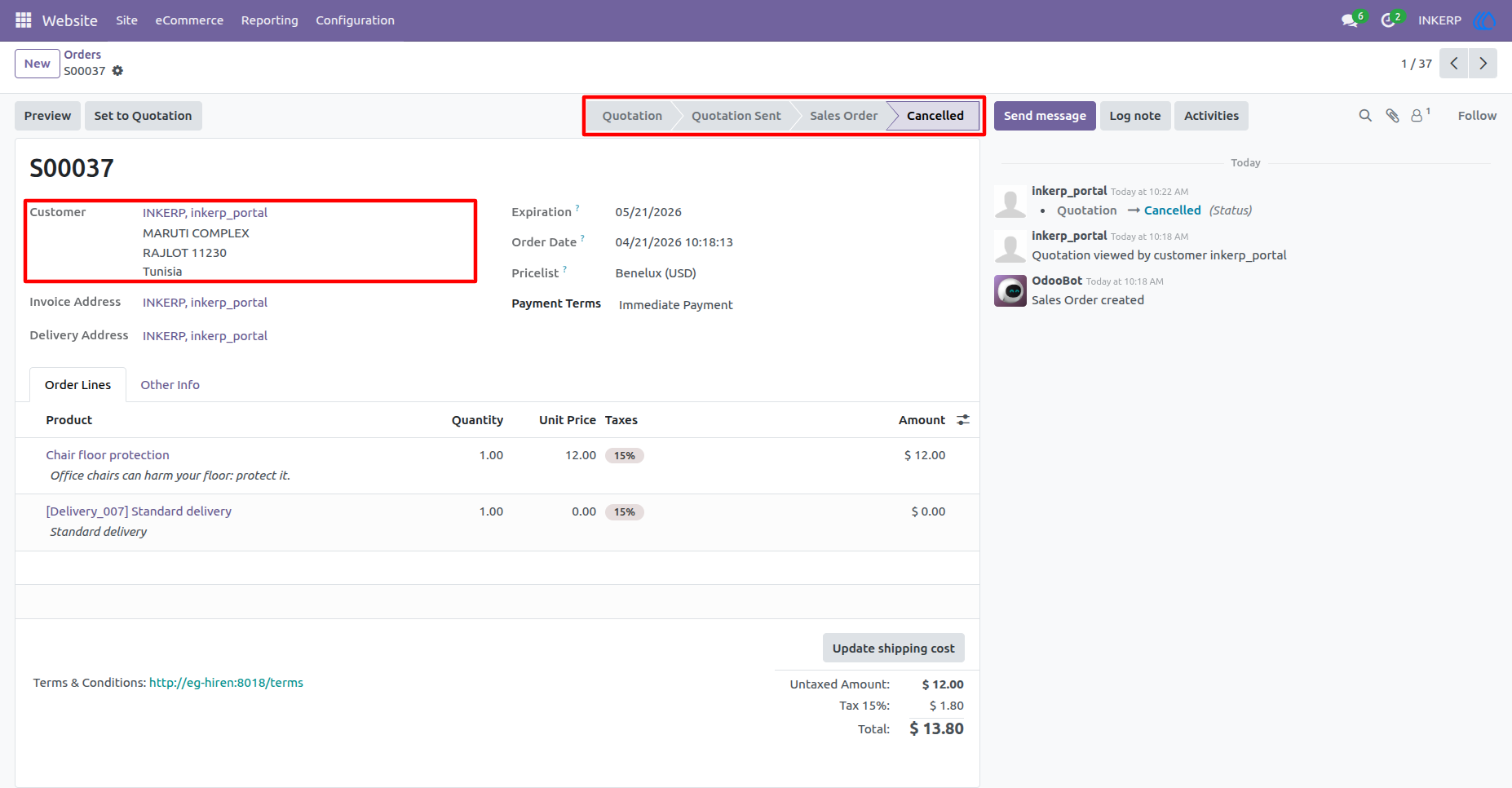Select the Order Lines tab
This screenshot has height=788, width=1512.
pyautogui.click(x=78, y=385)
